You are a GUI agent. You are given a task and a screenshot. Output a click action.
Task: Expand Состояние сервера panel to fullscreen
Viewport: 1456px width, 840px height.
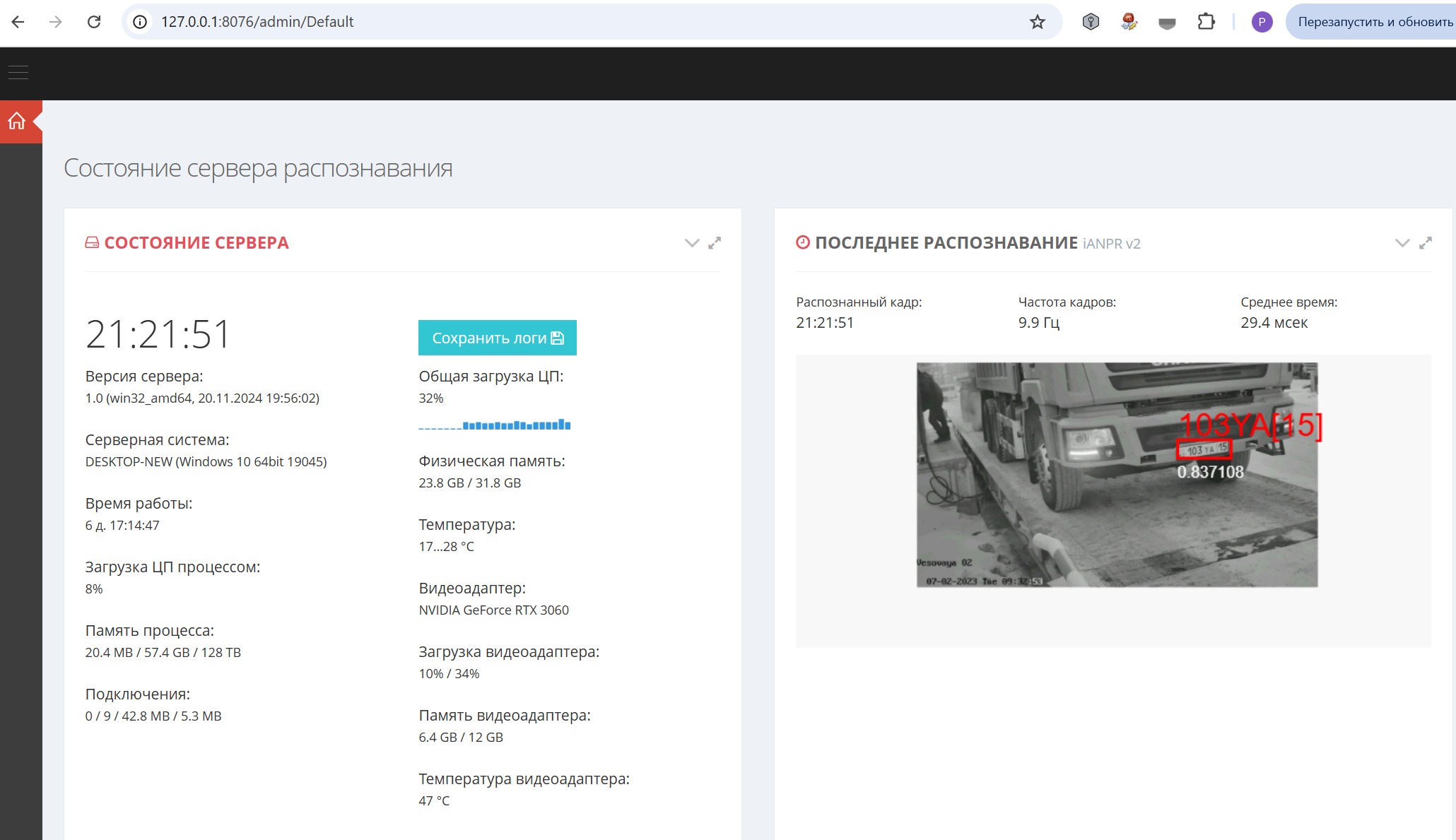click(715, 243)
